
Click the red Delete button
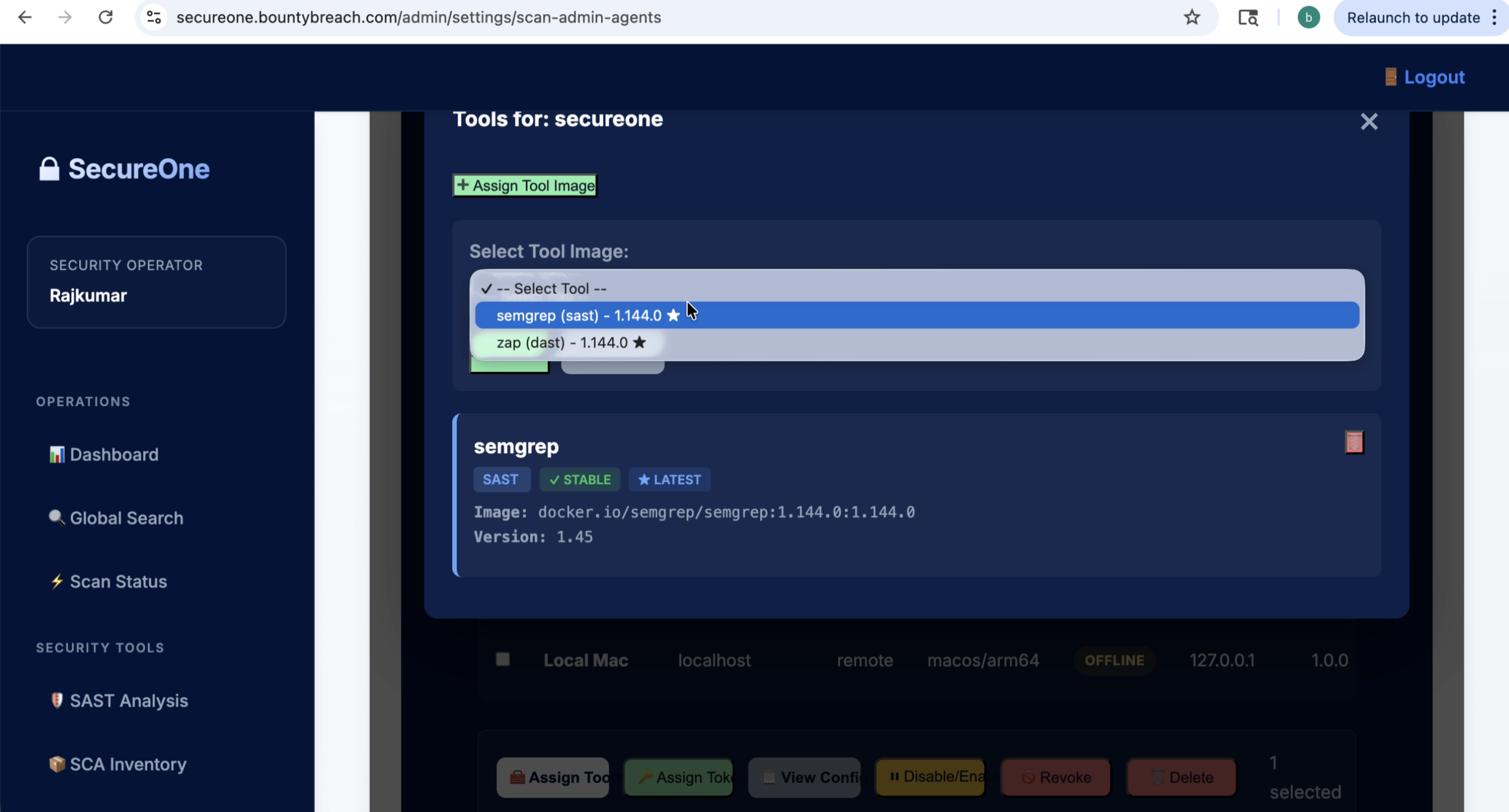[x=1181, y=777]
